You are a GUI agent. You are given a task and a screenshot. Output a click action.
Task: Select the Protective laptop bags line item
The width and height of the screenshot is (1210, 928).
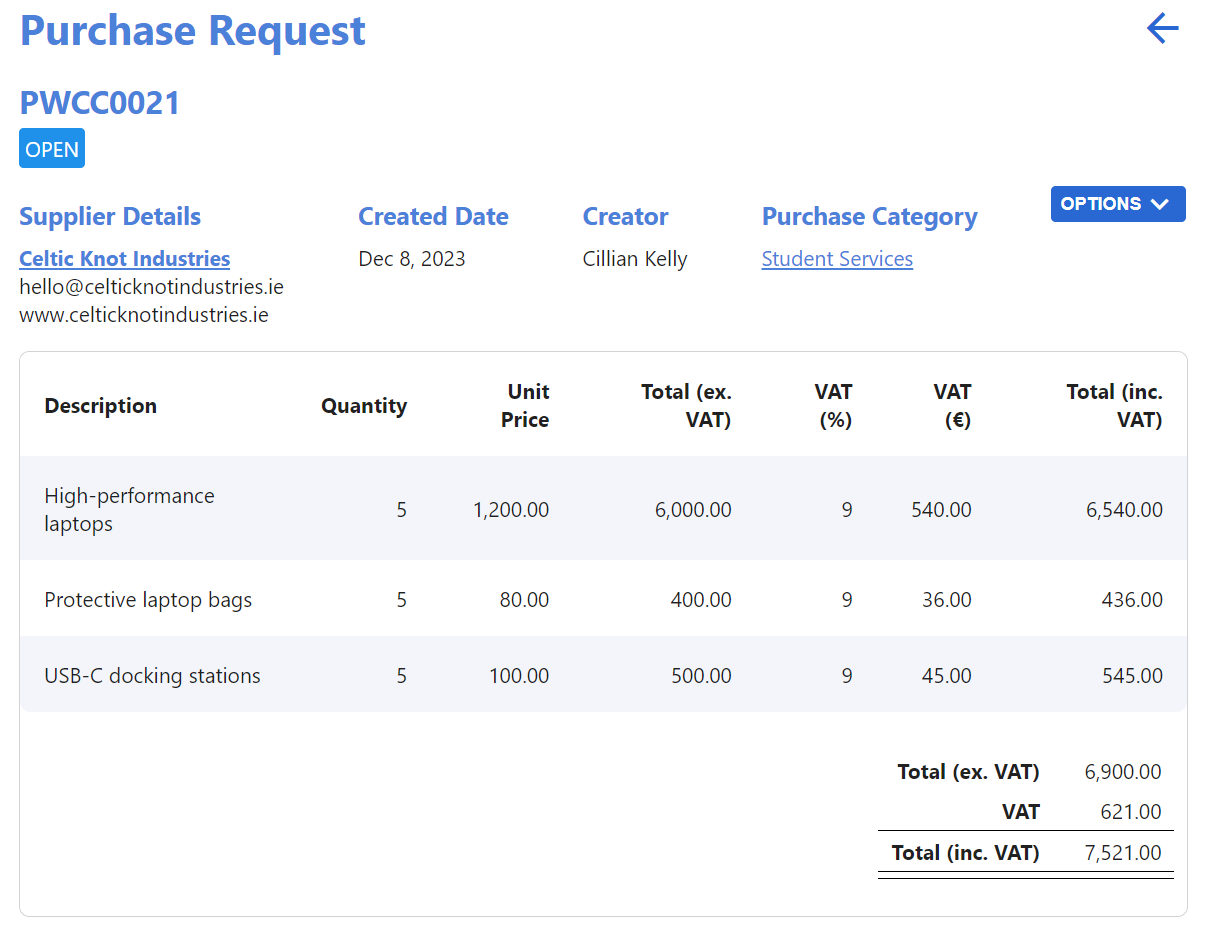click(x=148, y=600)
